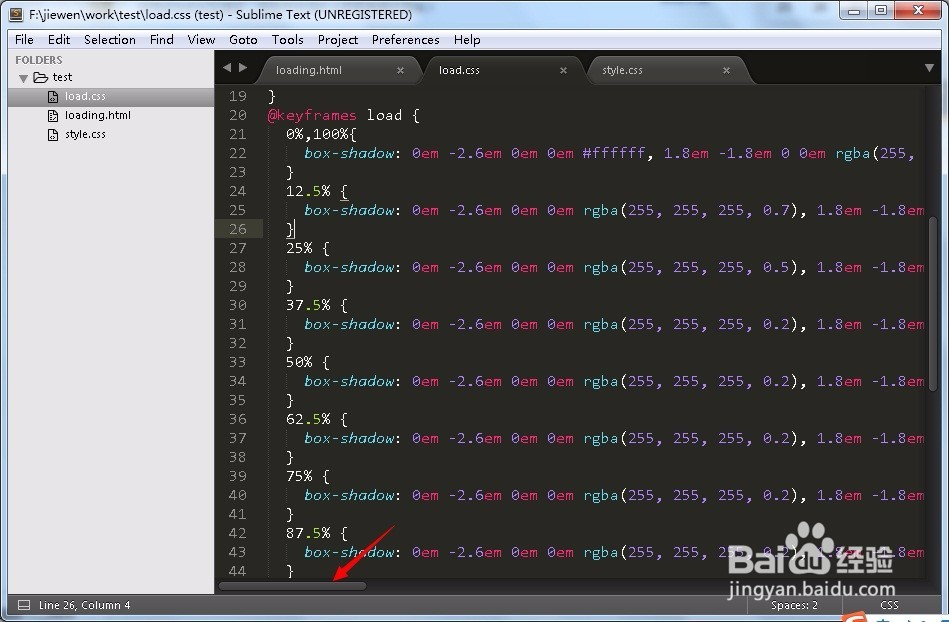Screen dimensions: 949x622
Task: Open the CSS syntax selector
Action: click(x=888, y=605)
